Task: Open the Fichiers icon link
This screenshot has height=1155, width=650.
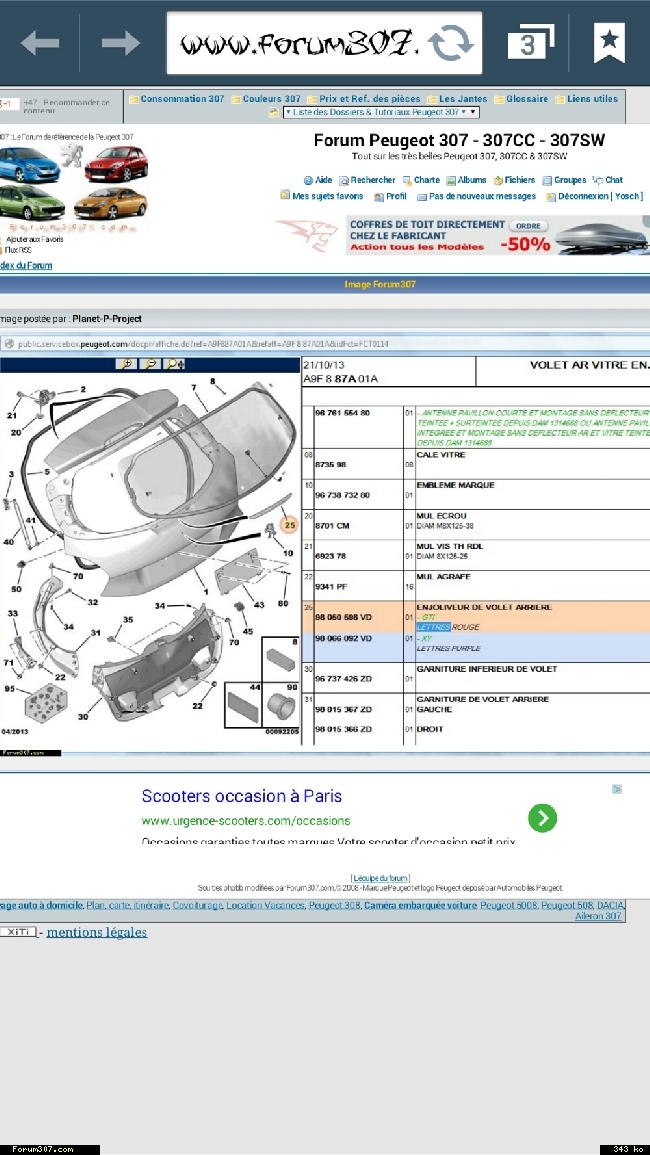Action: click(x=514, y=180)
